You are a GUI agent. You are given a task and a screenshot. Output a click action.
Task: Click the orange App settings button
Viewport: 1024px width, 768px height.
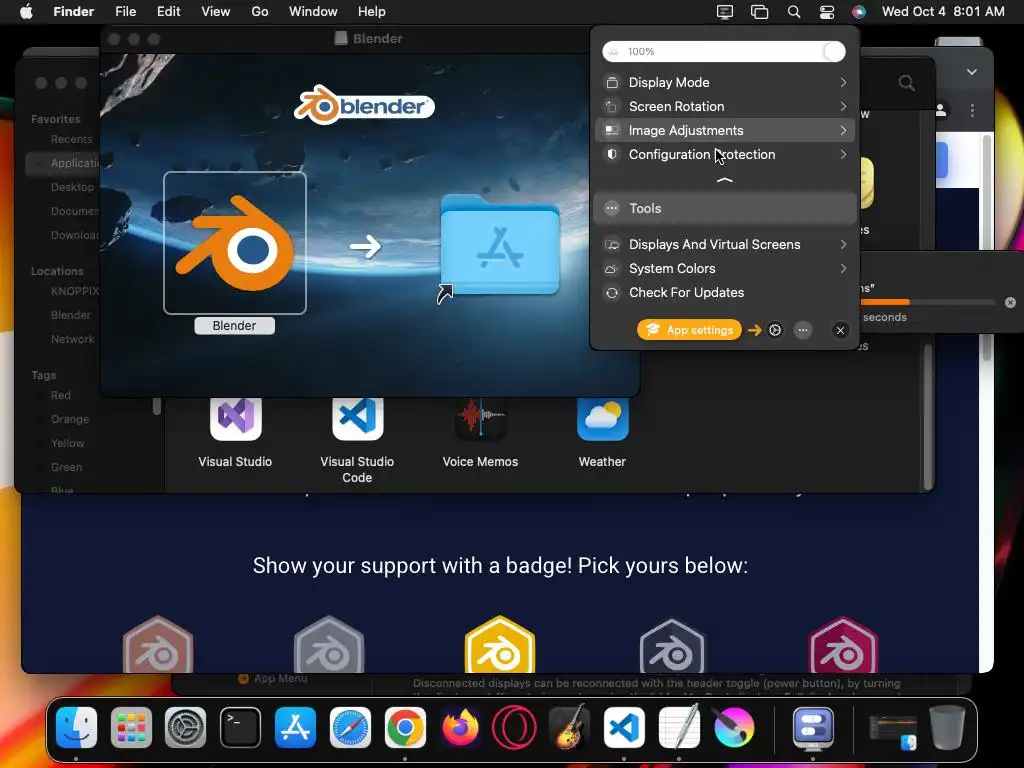click(x=690, y=330)
